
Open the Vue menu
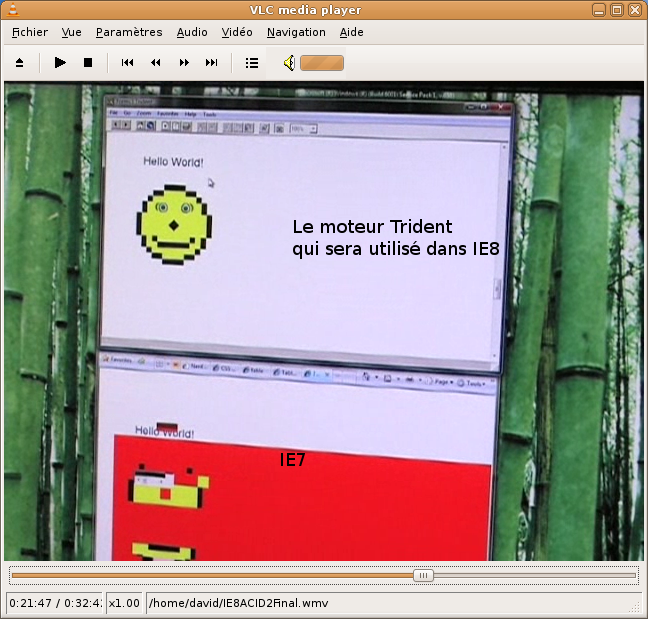click(x=72, y=32)
